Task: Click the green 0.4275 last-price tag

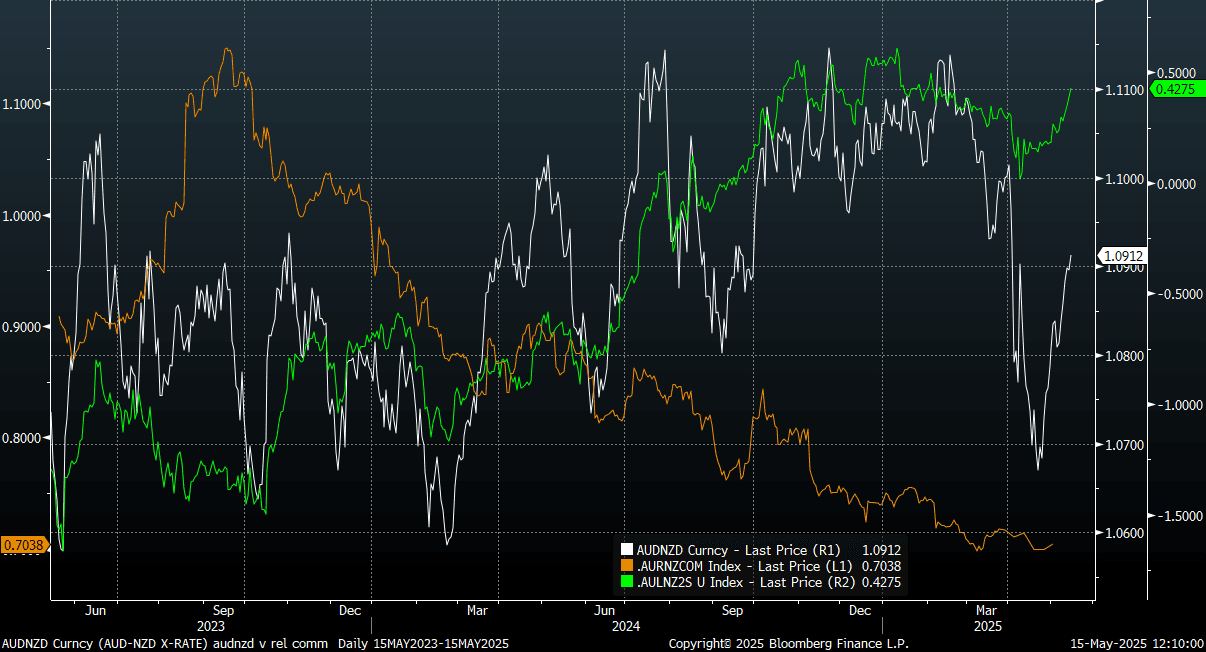Action: point(1175,89)
